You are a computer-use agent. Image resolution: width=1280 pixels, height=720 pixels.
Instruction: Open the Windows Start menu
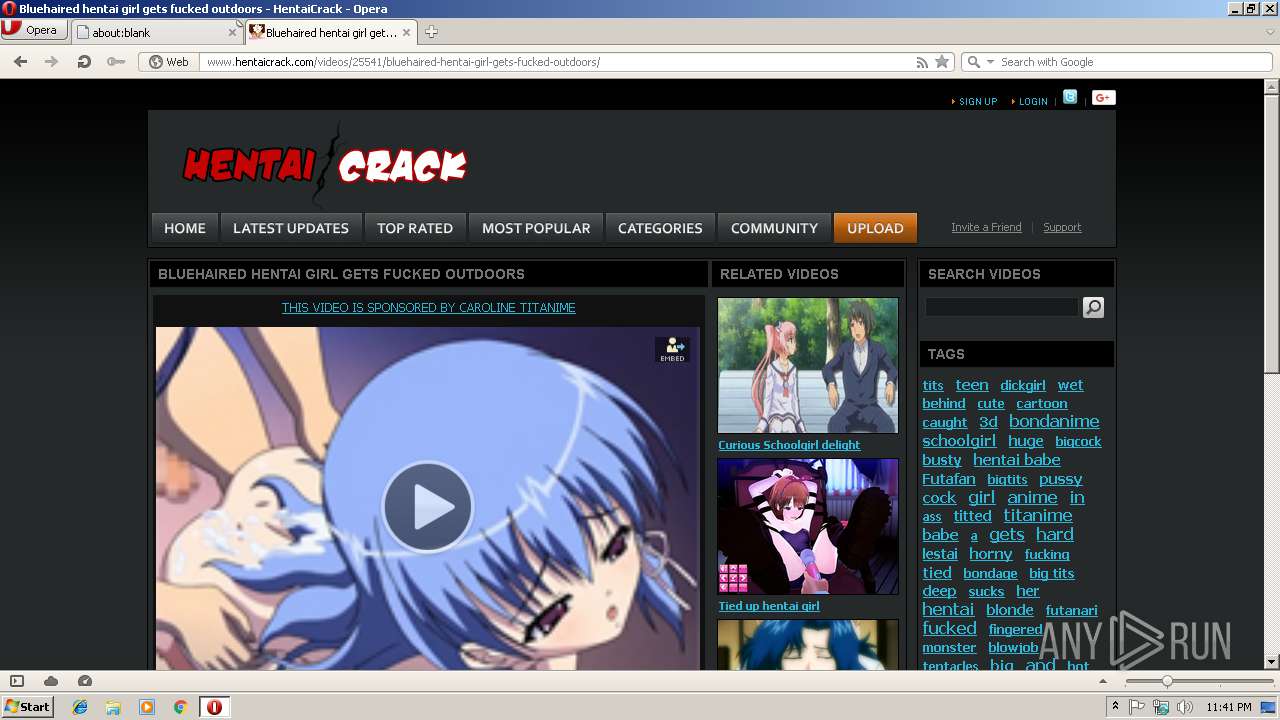point(27,706)
